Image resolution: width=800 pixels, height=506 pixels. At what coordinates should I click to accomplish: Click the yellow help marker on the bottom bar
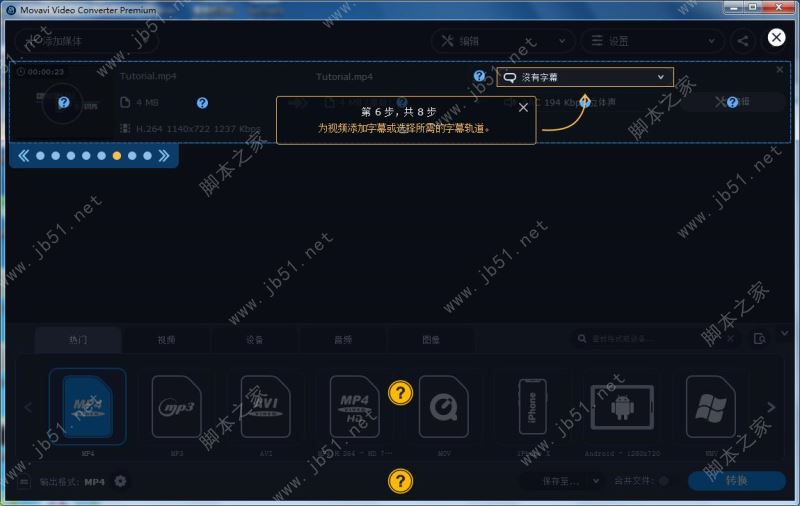401,481
